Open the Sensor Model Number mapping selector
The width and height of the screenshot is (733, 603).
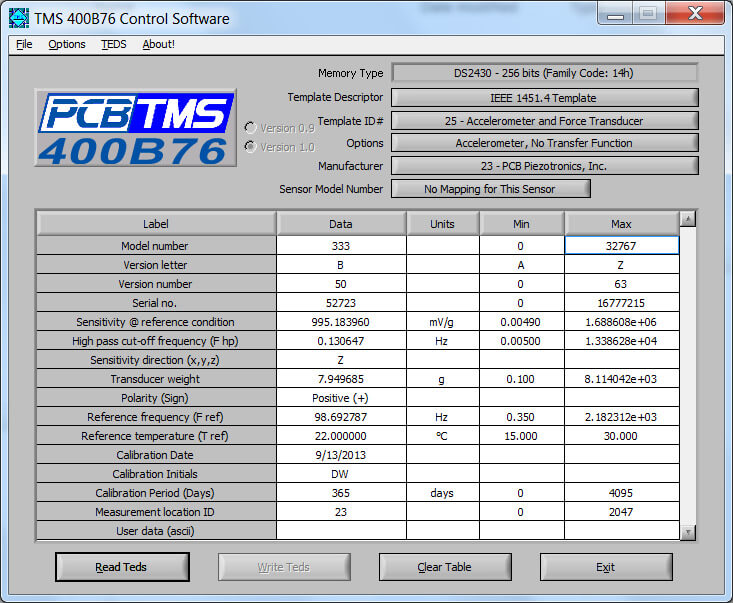[490, 189]
